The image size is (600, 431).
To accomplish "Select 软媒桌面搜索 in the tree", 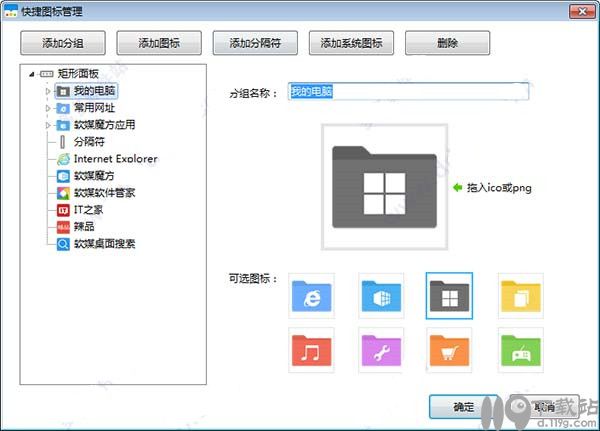I will click(104, 243).
